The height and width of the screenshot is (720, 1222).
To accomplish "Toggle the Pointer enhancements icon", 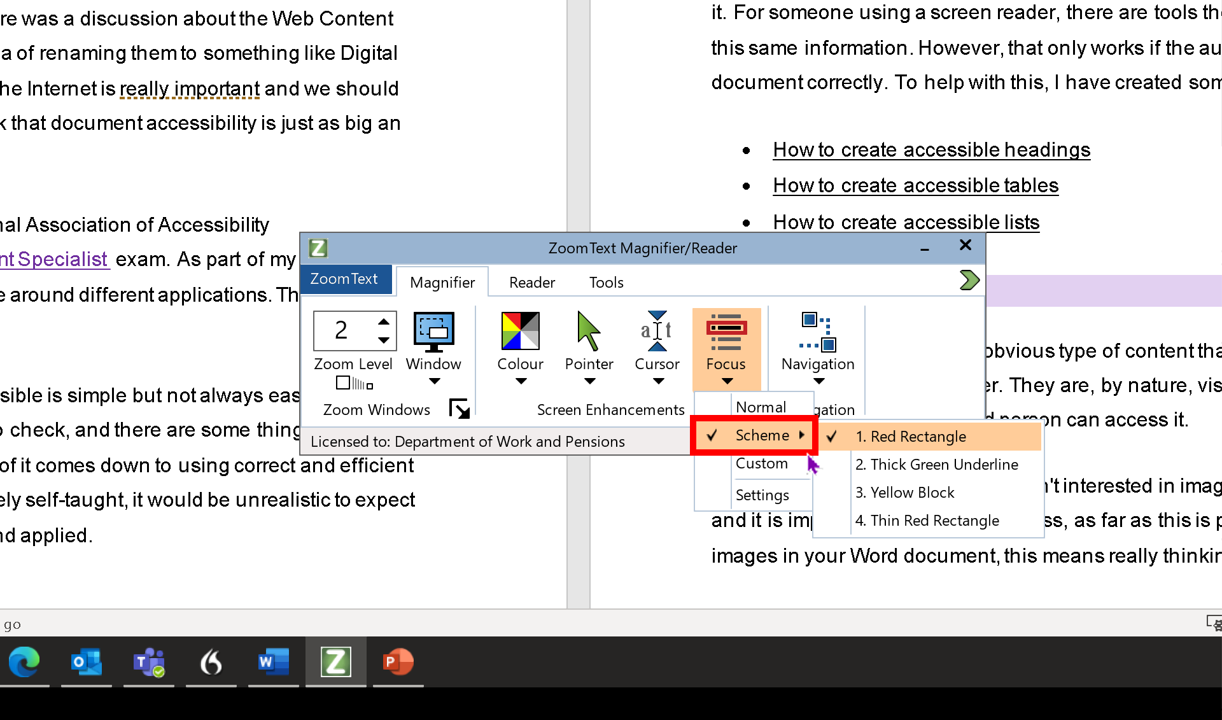I will 588,331.
